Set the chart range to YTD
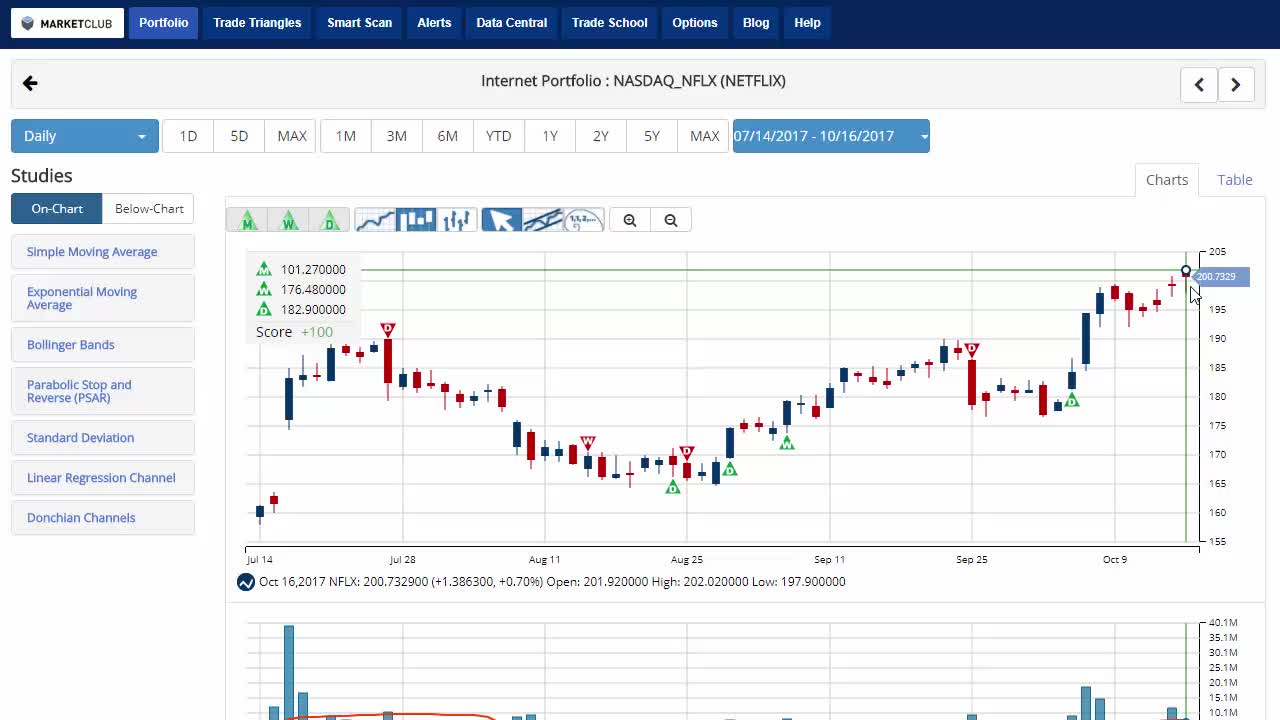 click(499, 136)
